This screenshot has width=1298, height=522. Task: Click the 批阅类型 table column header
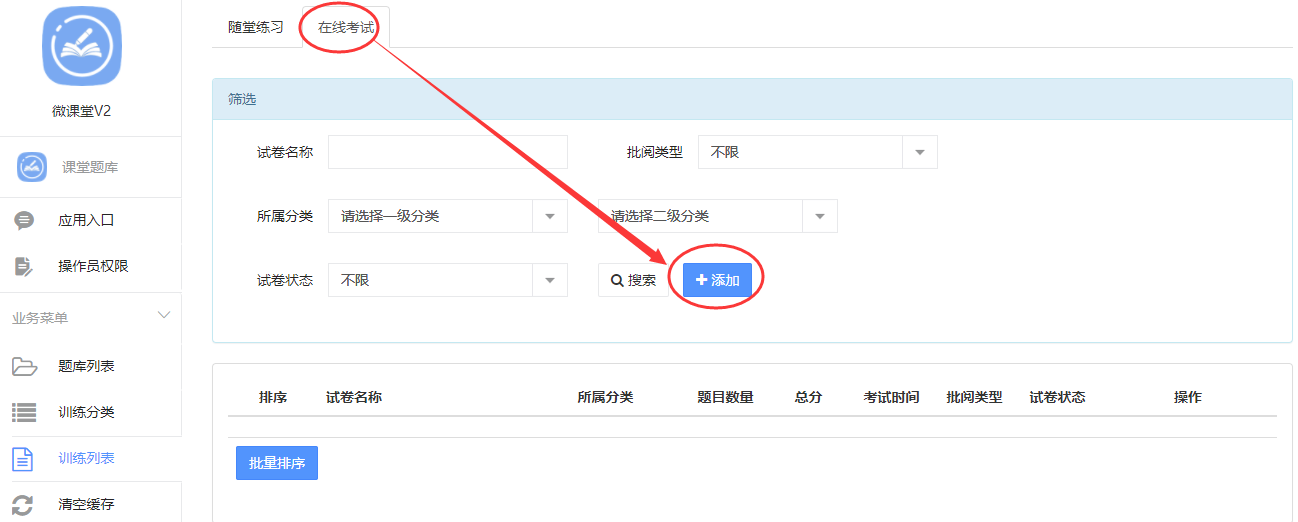click(974, 397)
